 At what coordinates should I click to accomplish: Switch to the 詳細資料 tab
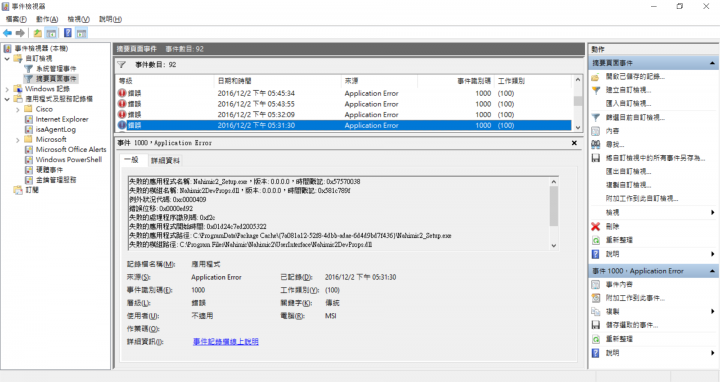[x=165, y=160]
